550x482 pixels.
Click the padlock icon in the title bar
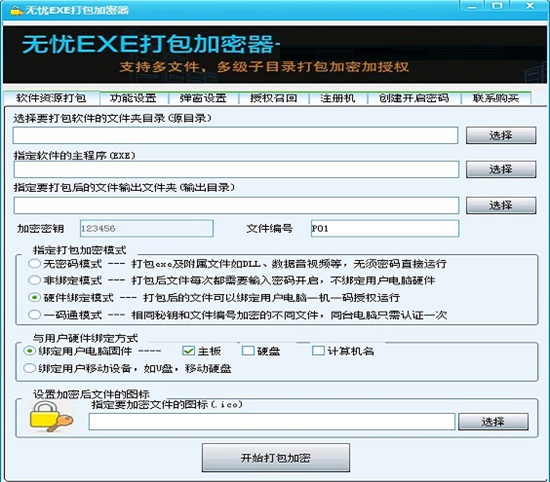[x=16, y=11]
